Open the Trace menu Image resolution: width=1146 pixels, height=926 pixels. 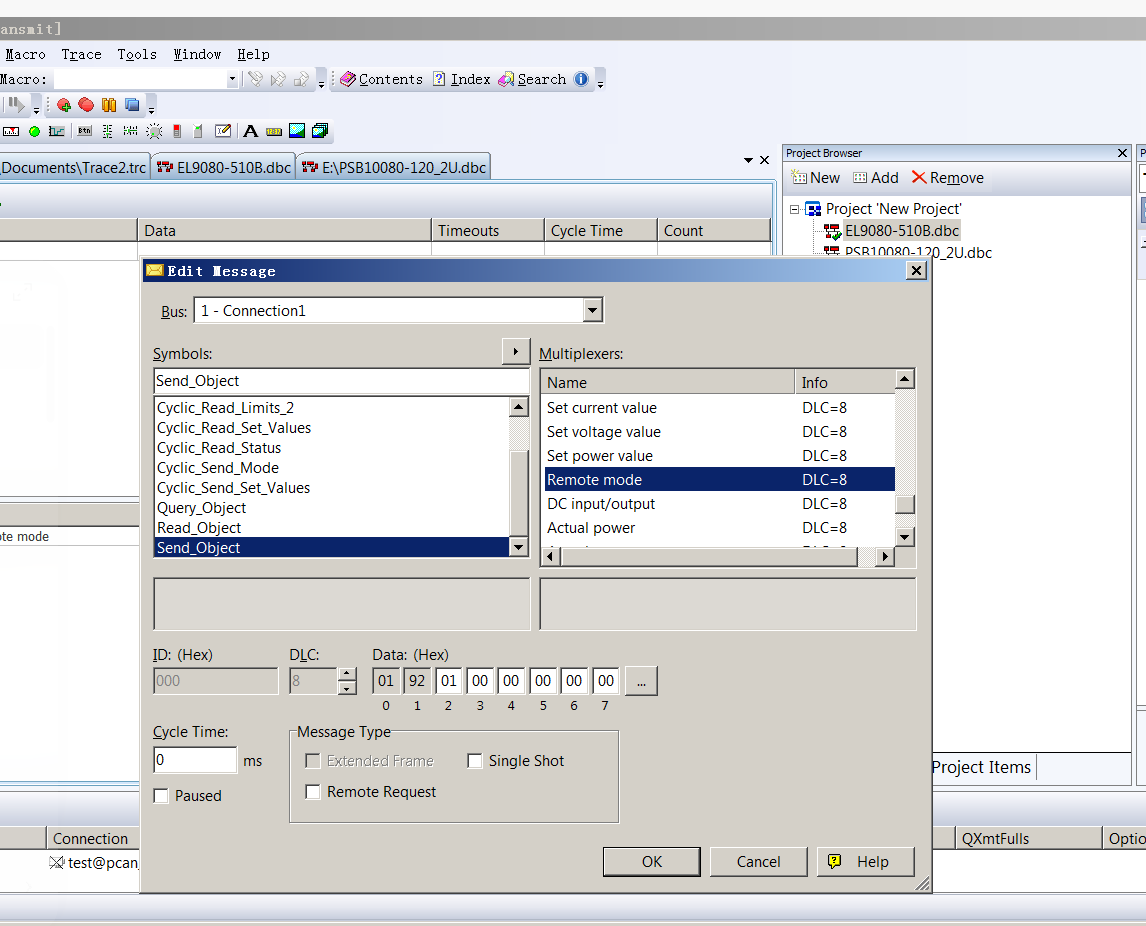pyautogui.click(x=81, y=55)
